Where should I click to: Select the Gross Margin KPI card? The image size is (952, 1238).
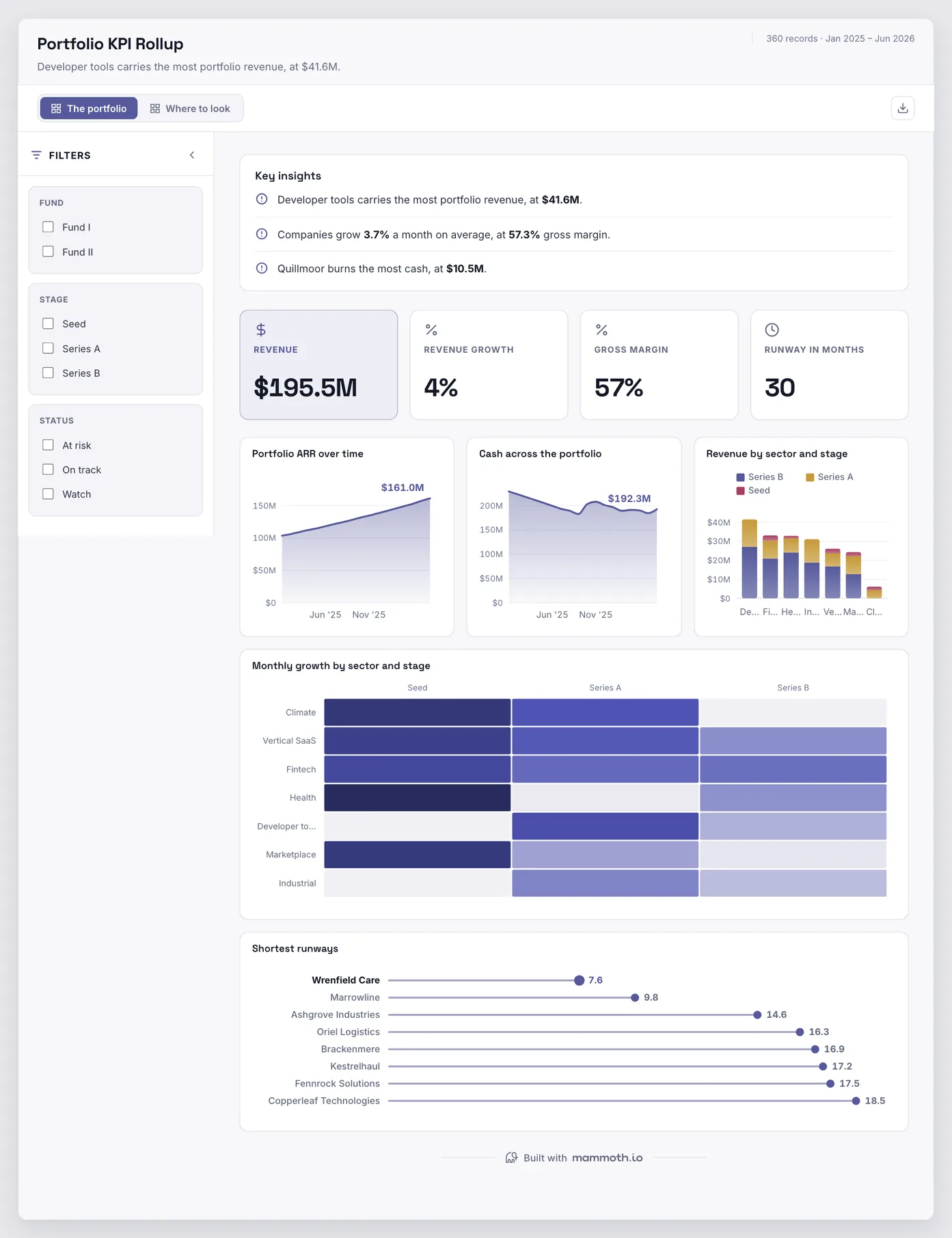pos(659,364)
